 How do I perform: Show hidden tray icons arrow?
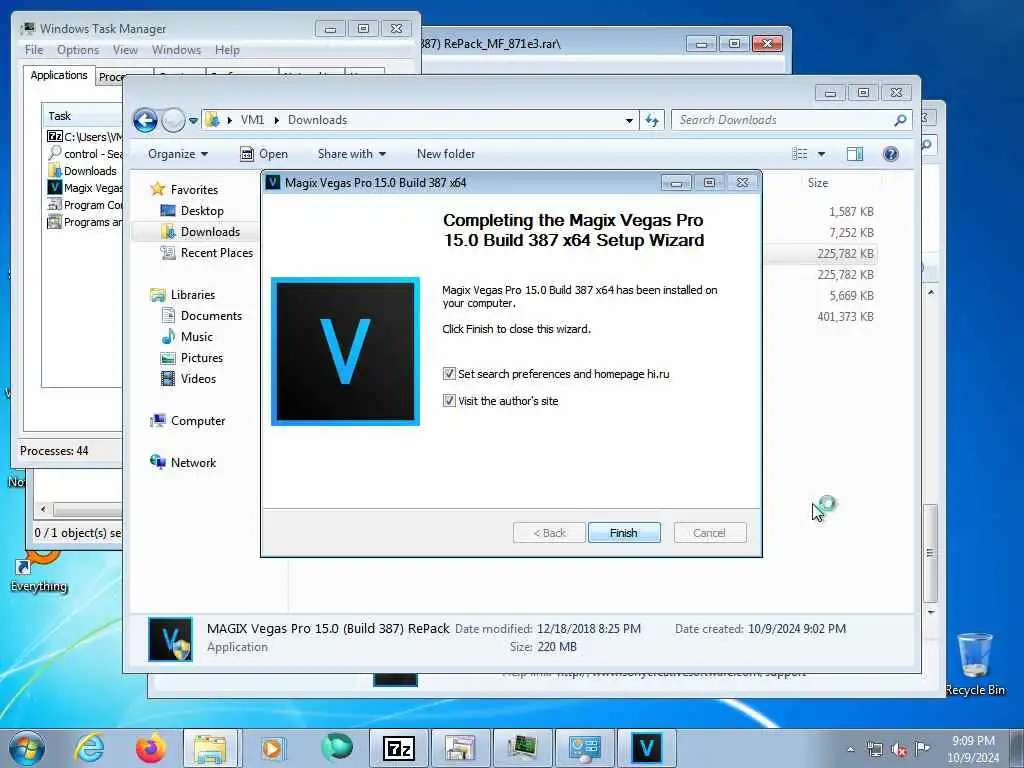850,749
